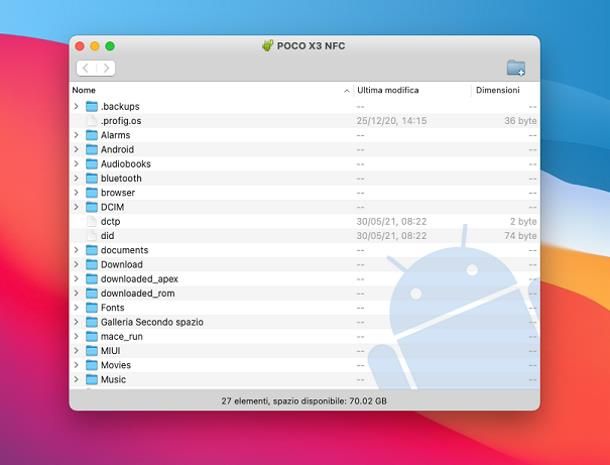The height and width of the screenshot is (465, 610).
Task: Select the DCIM folder icon
Action: pos(91,207)
